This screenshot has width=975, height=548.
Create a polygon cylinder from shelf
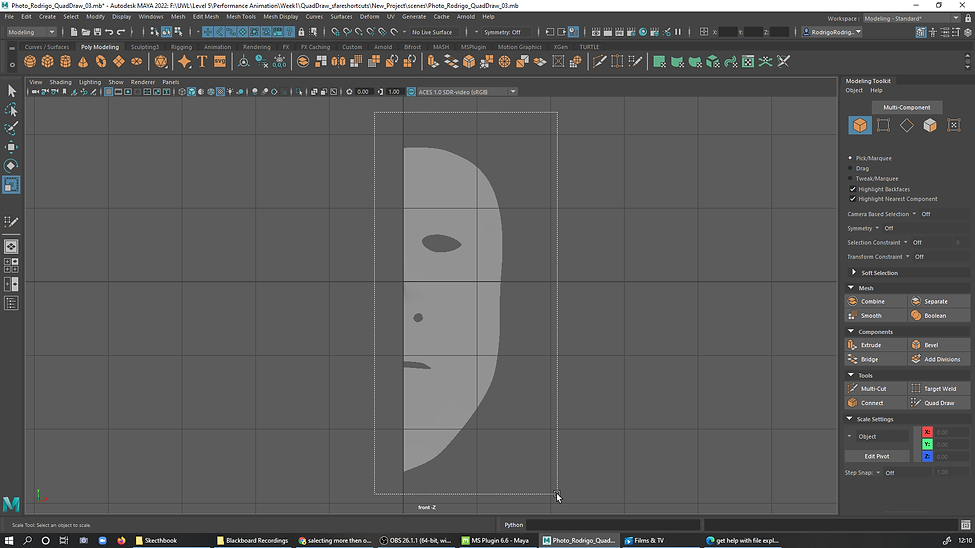(65, 62)
